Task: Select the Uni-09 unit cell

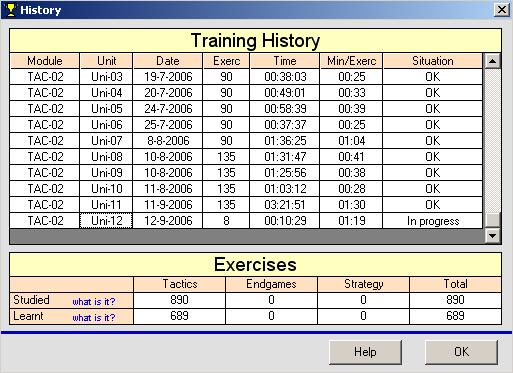Action: 107,173
